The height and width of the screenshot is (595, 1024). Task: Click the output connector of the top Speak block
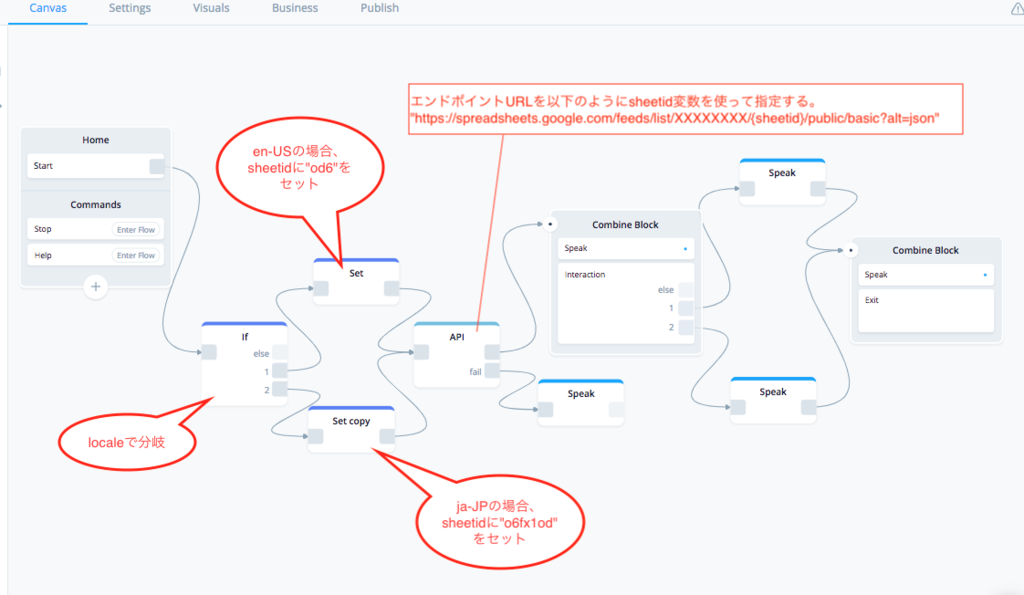click(819, 186)
